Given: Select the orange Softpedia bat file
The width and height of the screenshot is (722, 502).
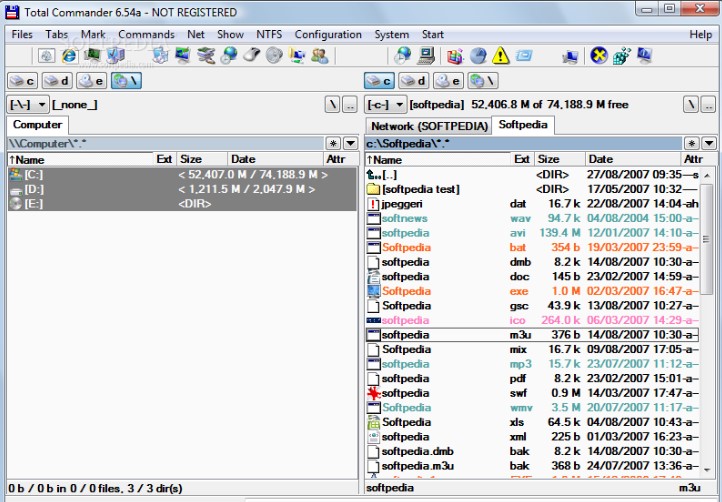Looking at the screenshot, I should 533,248.
